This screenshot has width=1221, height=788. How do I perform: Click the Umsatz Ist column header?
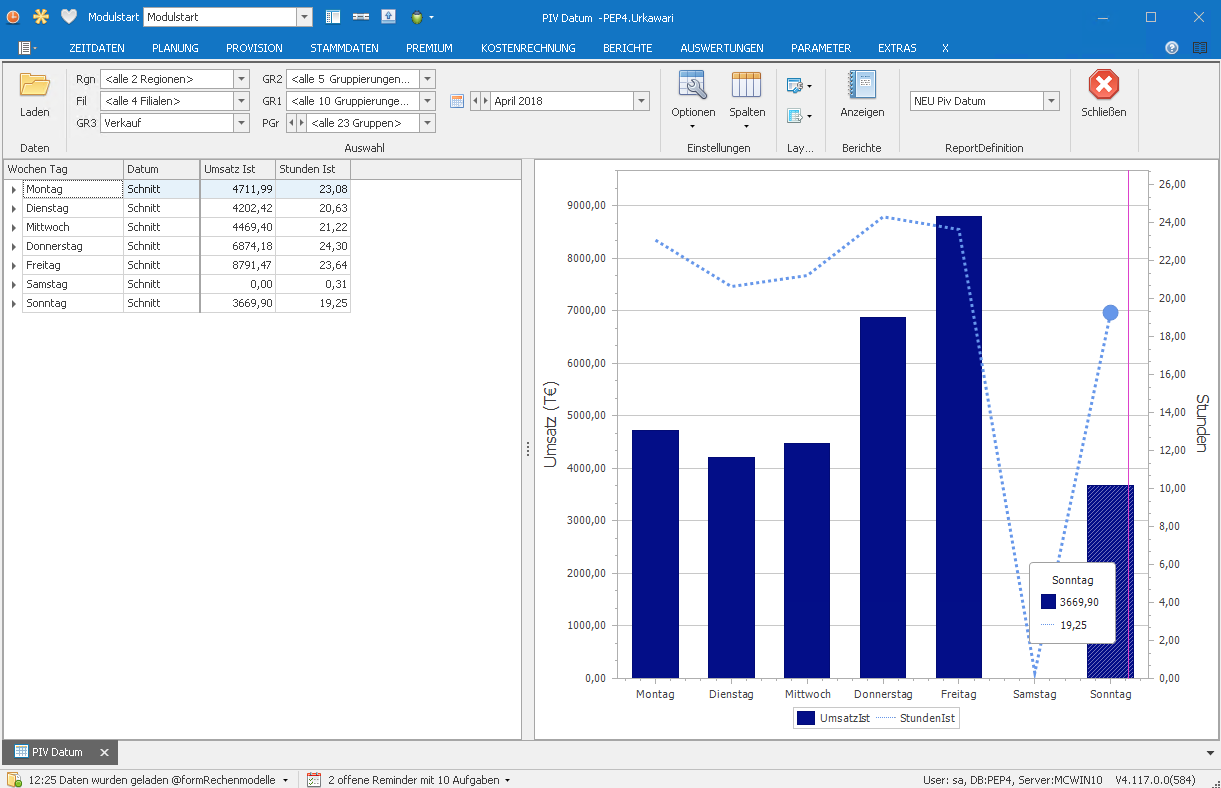click(237, 169)
